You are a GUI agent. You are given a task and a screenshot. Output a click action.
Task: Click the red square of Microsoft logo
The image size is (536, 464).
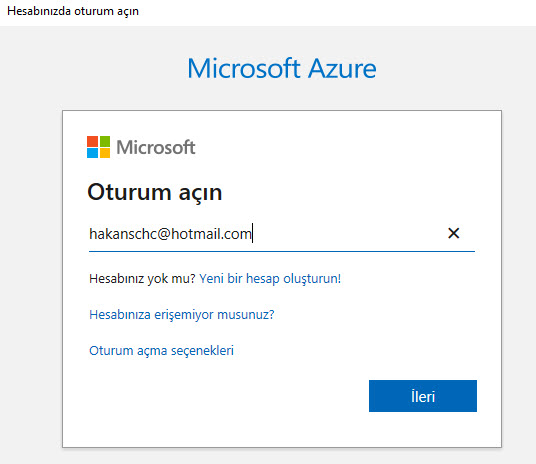pos(92,141)
